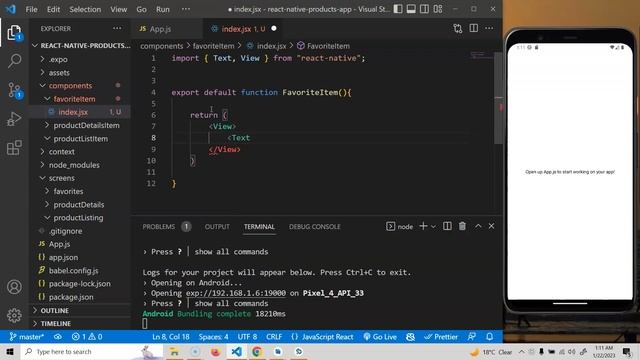Viewport: 640px width, 360px height.
Task: Open index.jsx in the explorer tree
Action: [80, 112]
